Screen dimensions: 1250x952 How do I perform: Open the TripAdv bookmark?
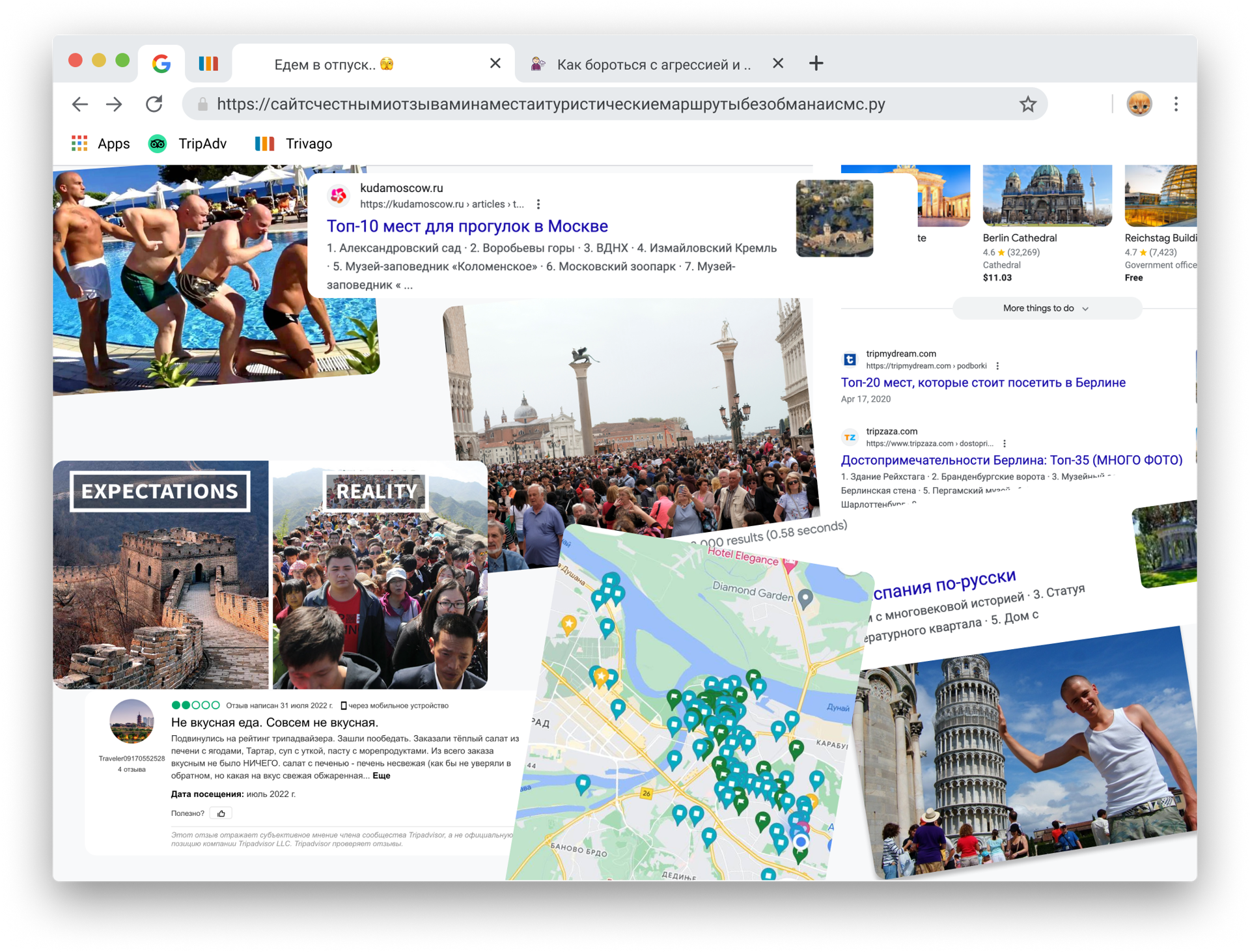coord(187,143)
